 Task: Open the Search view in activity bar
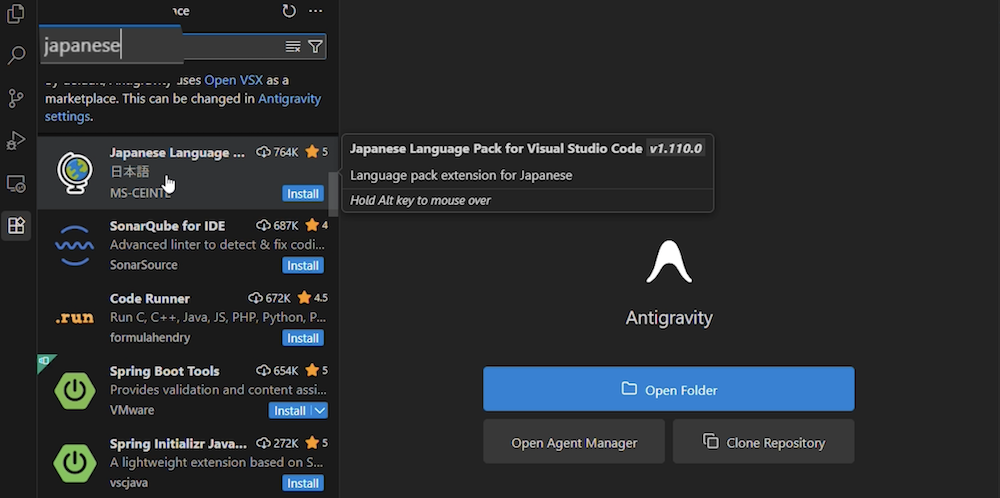pos(16,56)
